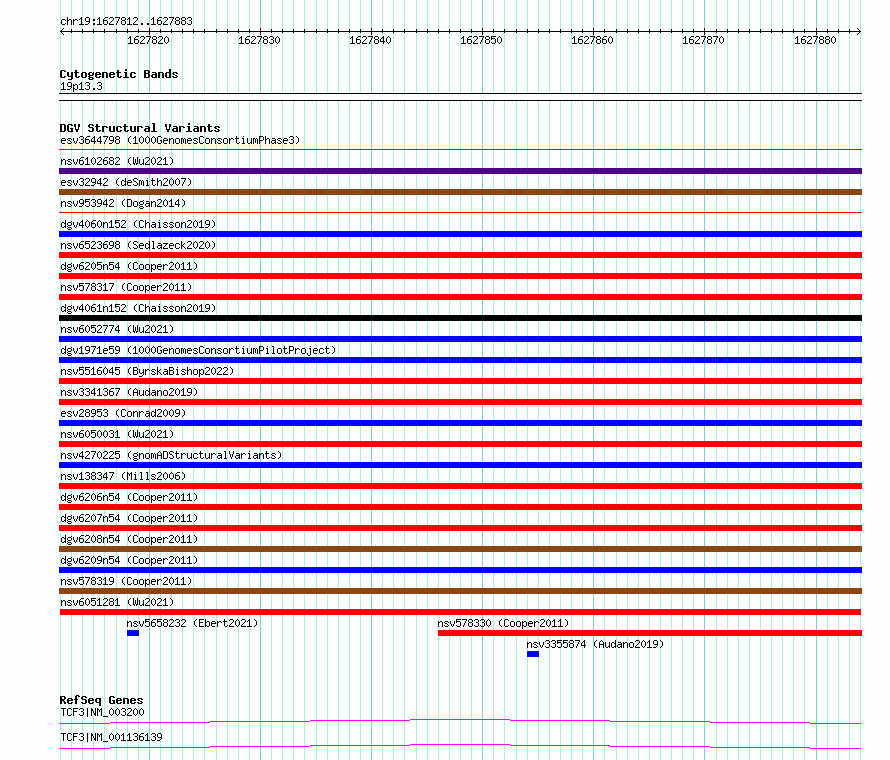Click the esv28953 (Conrad2009) label

(123, 413)
